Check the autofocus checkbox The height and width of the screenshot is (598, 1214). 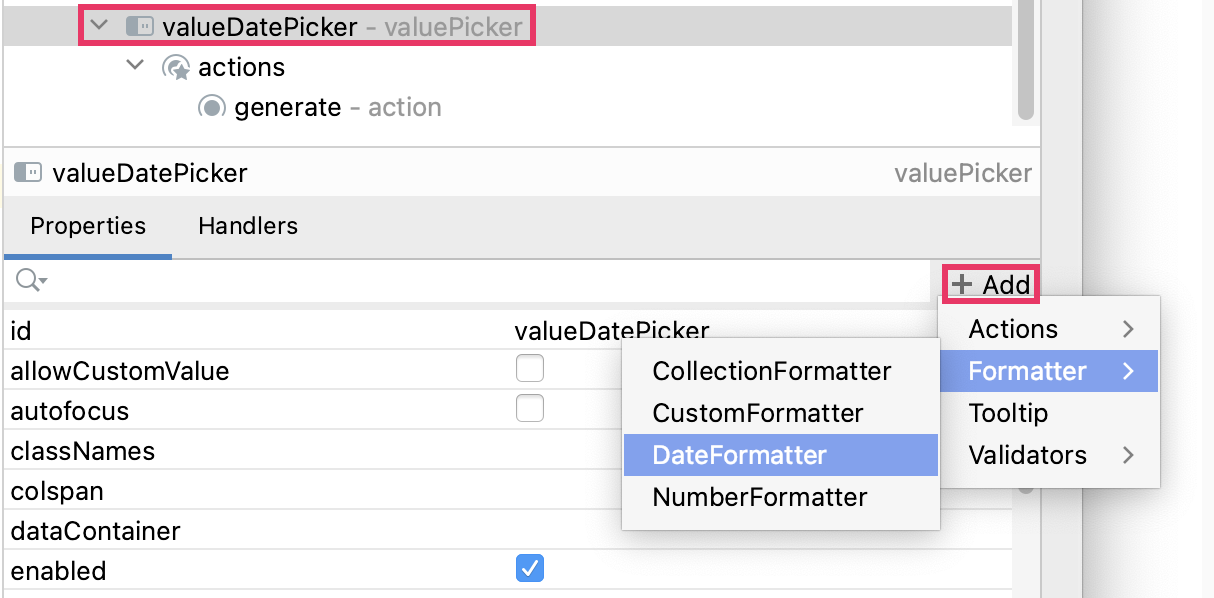[530, 409]
